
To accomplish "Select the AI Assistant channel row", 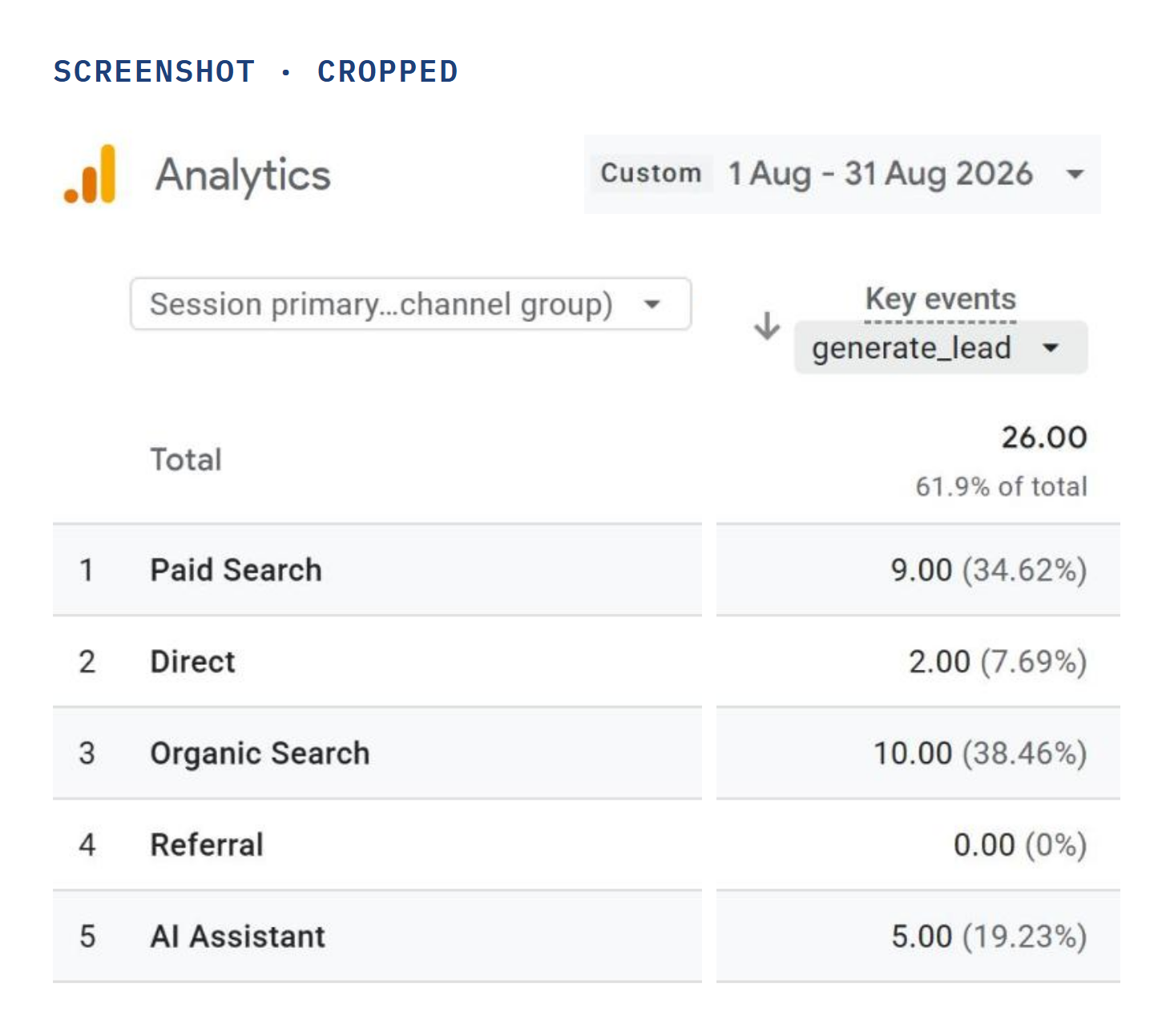I will point(587,936).
